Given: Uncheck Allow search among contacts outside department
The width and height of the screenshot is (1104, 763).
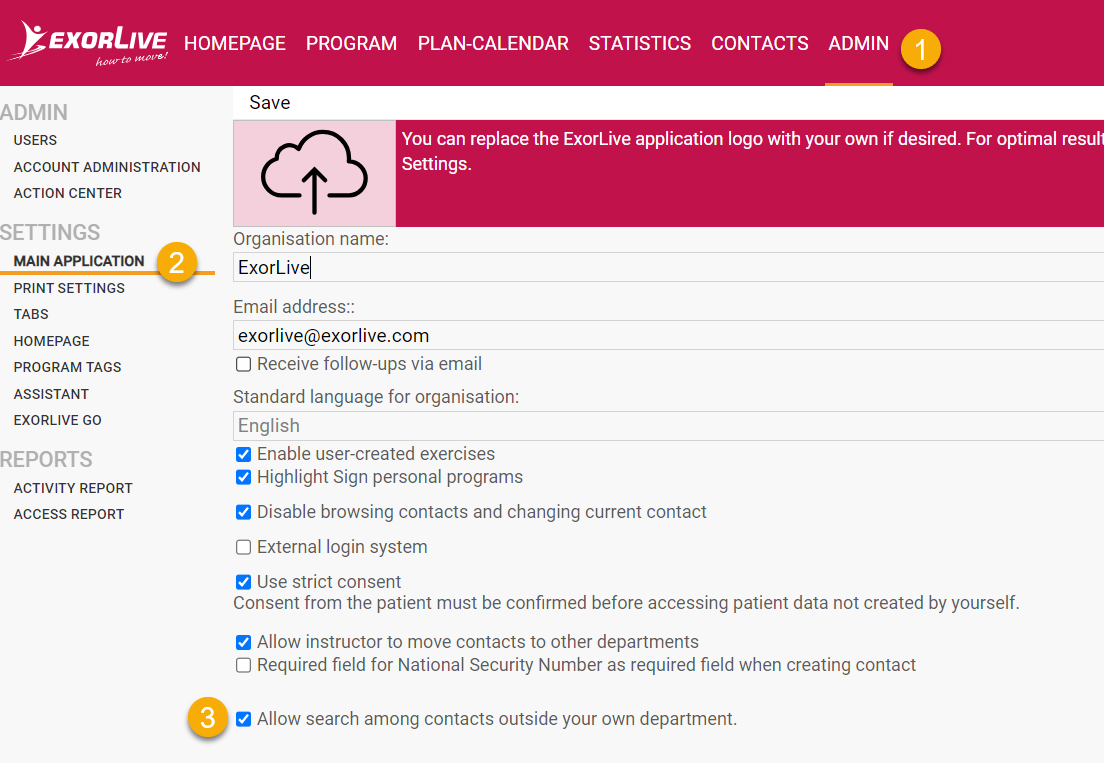Looking at the screenshot, I should pyautogui.click(x=243, y=718).
